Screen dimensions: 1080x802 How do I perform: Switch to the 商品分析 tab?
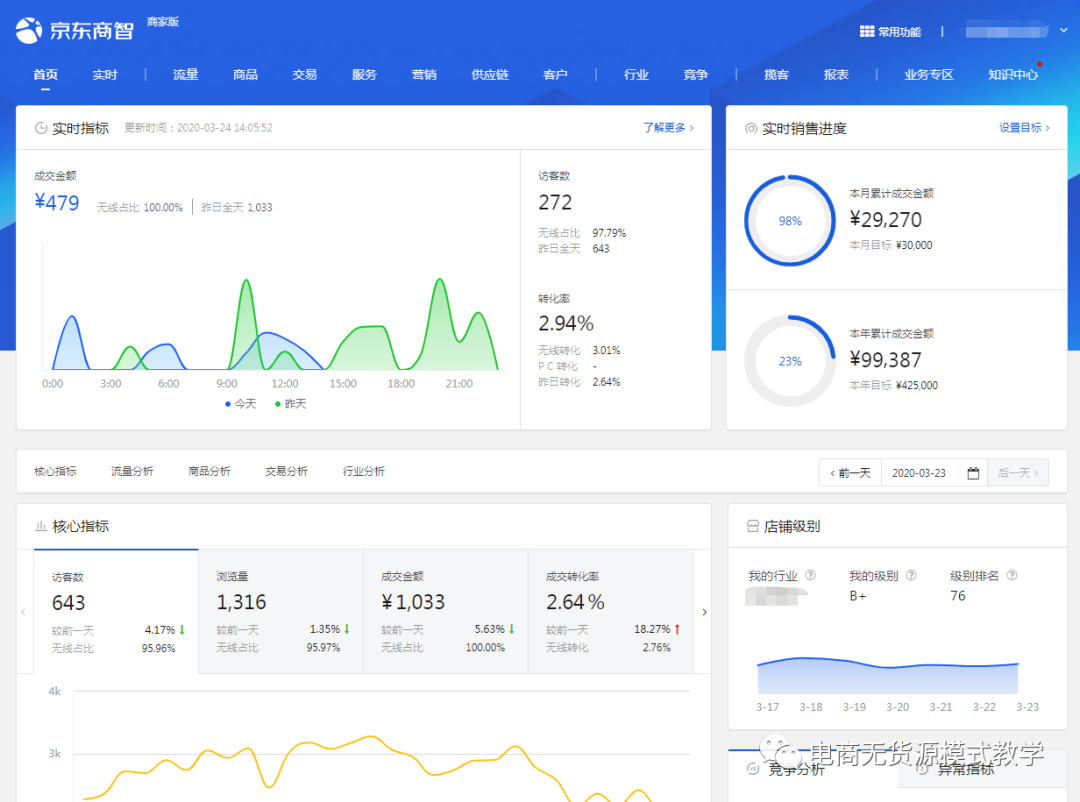(x=209, y=471)
